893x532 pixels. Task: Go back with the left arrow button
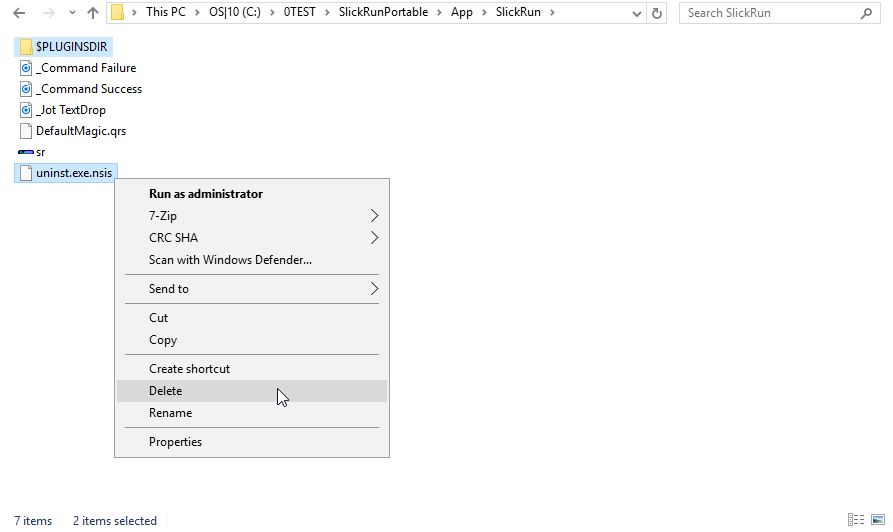(19, 13)
